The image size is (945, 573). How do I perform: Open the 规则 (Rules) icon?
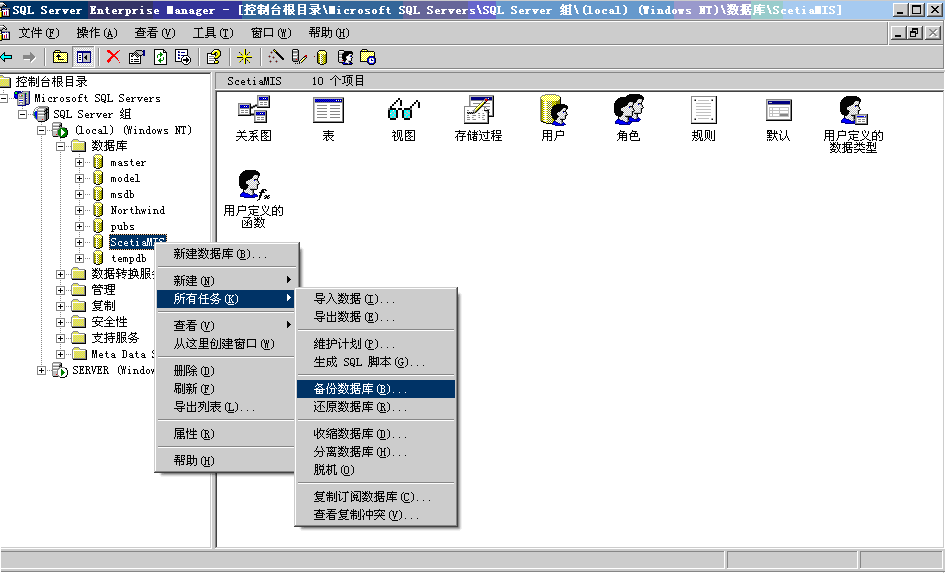703,111
